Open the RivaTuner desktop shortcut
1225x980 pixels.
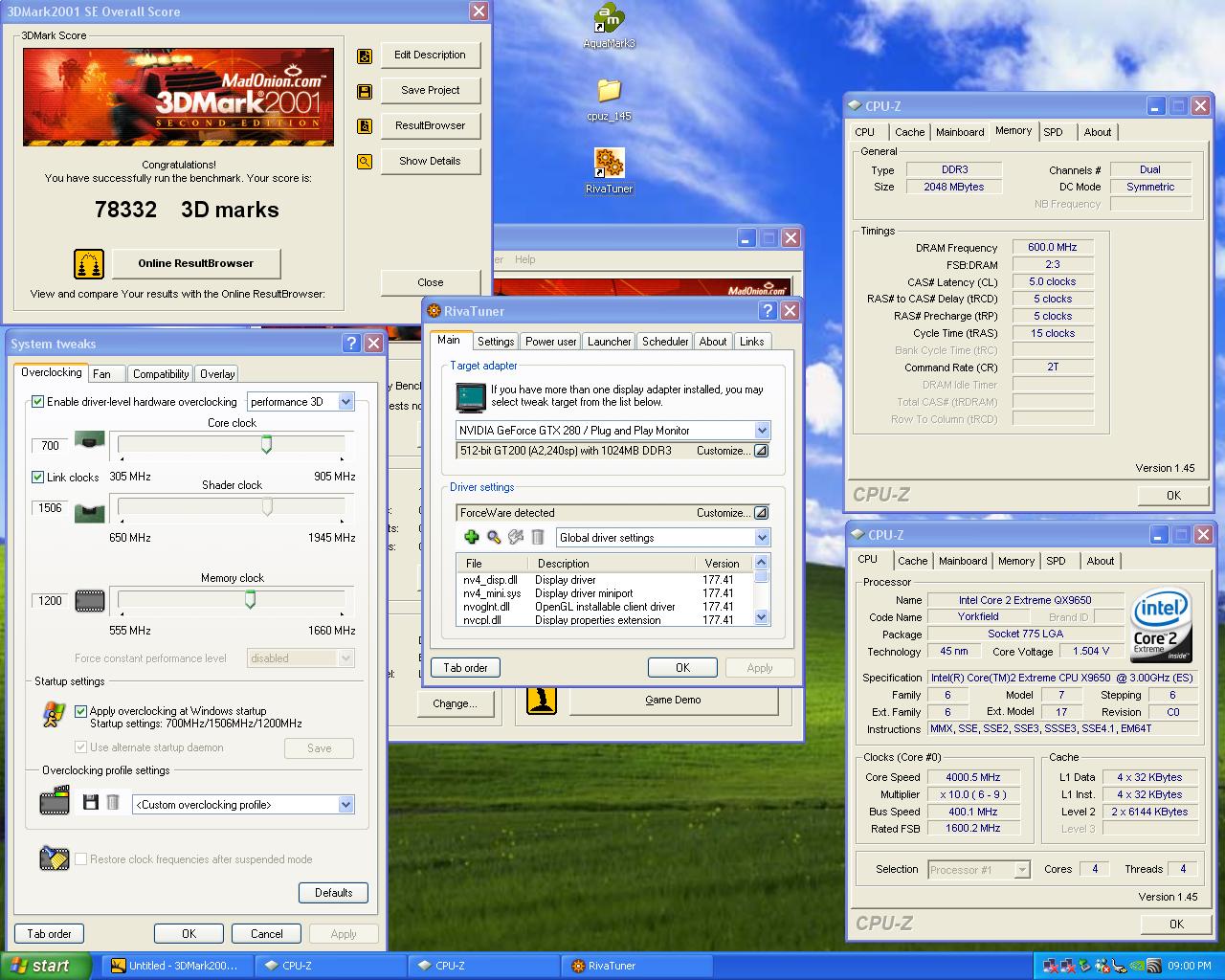pyautogui.click(x=609, y=171)
